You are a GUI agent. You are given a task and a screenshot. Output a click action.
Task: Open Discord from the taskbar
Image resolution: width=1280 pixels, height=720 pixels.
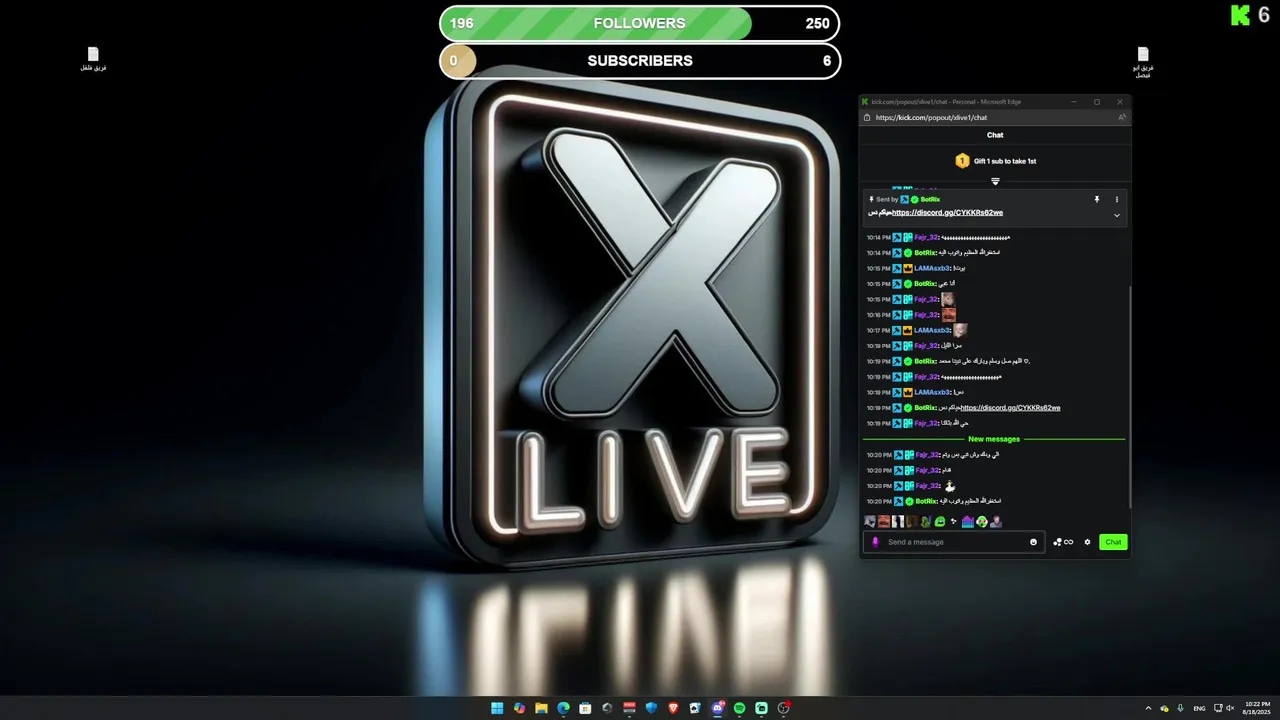coord(717,708)
